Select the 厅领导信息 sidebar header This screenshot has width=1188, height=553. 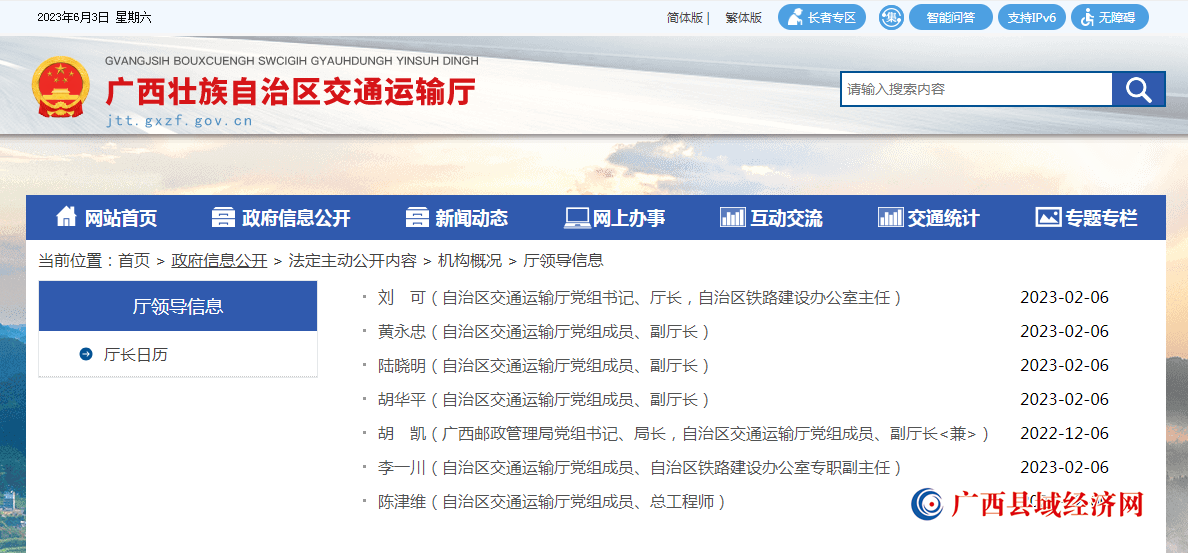[178, 306]
